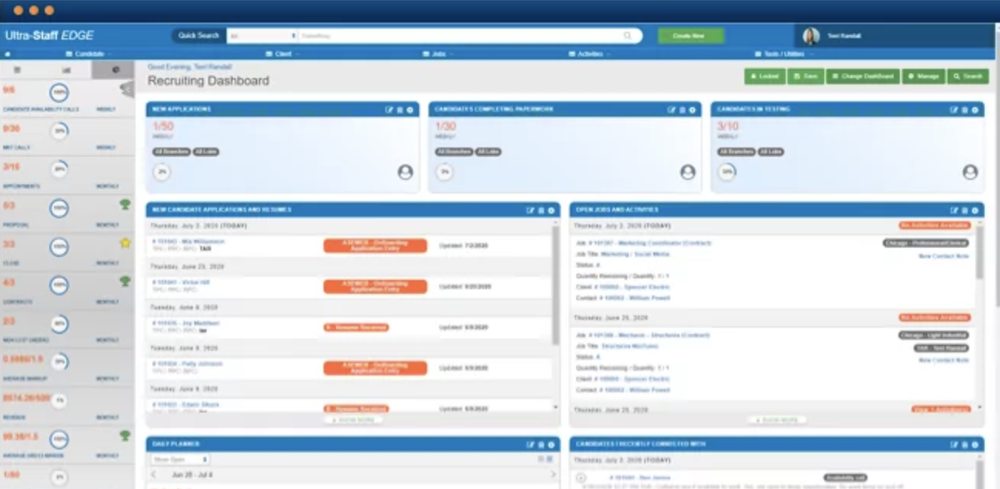Click the Change Dashboard button
Viewport: 1000px width, 489px height.
863,76
